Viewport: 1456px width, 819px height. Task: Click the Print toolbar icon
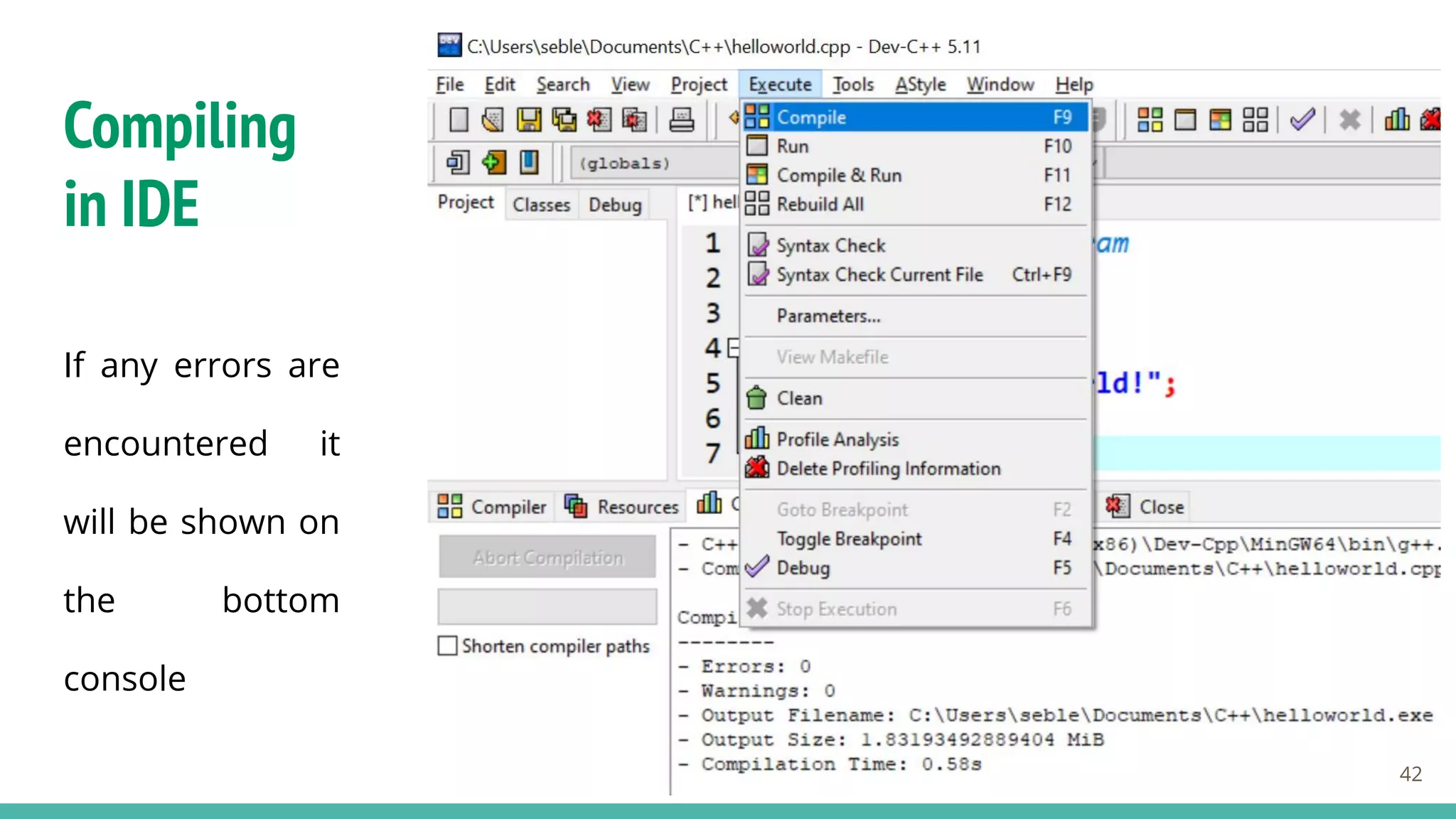(681, 119)
